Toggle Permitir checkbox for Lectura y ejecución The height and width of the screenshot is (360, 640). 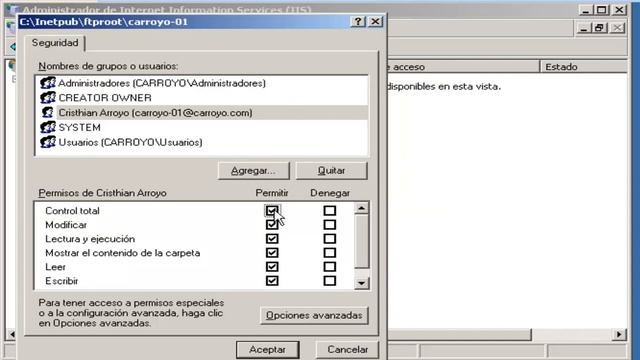pos(272,239)
